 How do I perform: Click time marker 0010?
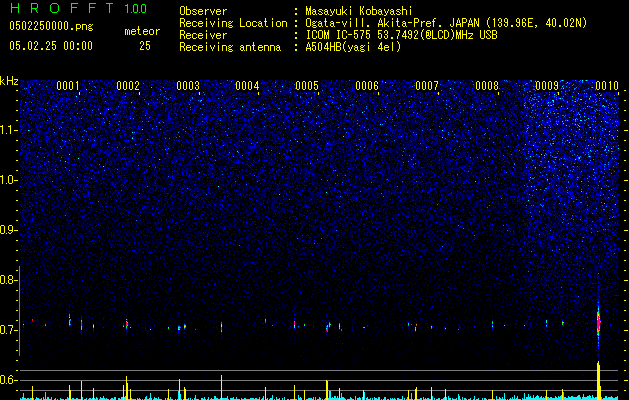tap(607, 86)
